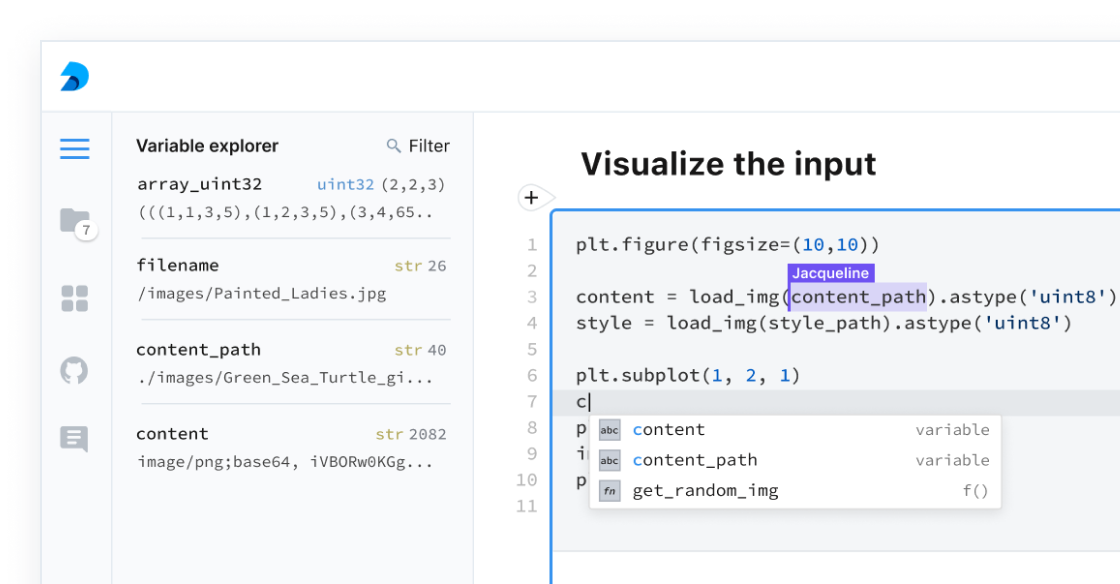This screenshot has width=1120, height=584.
Task: Select 'content_path' autocomplete suggestion
Action: click(x=694, y=461)
